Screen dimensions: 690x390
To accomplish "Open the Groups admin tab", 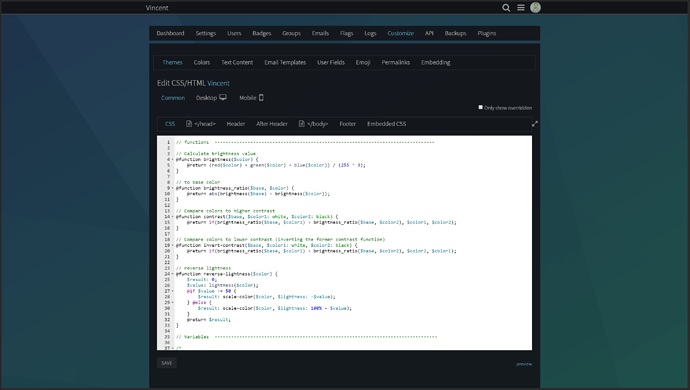I will click(x=291, y=33).
